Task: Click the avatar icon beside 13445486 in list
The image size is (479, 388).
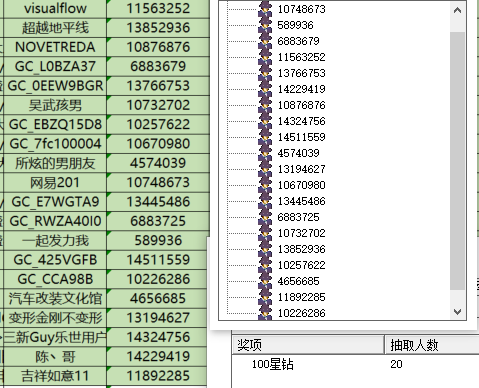Action: (265, 201)
